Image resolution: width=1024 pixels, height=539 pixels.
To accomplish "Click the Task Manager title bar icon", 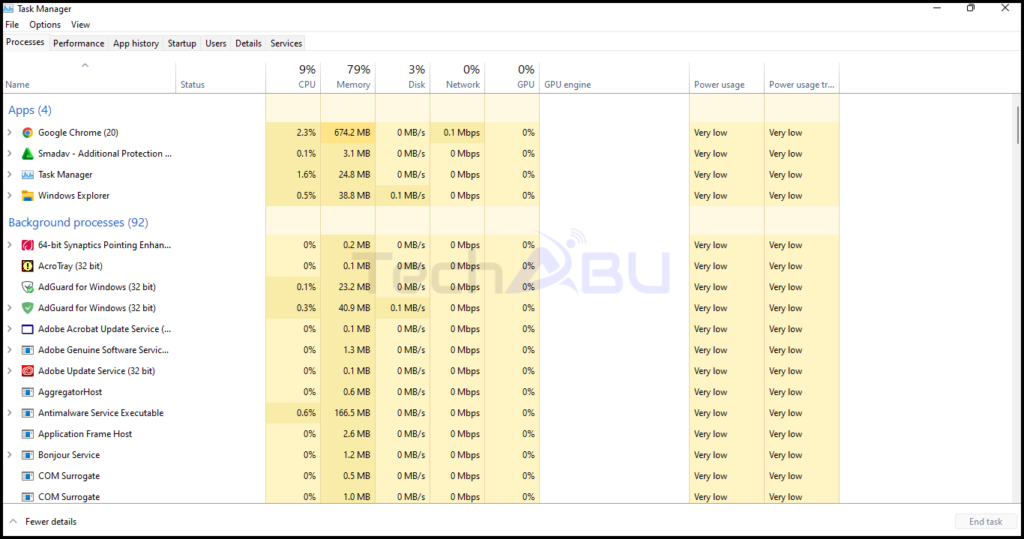I will pos(8,8).
